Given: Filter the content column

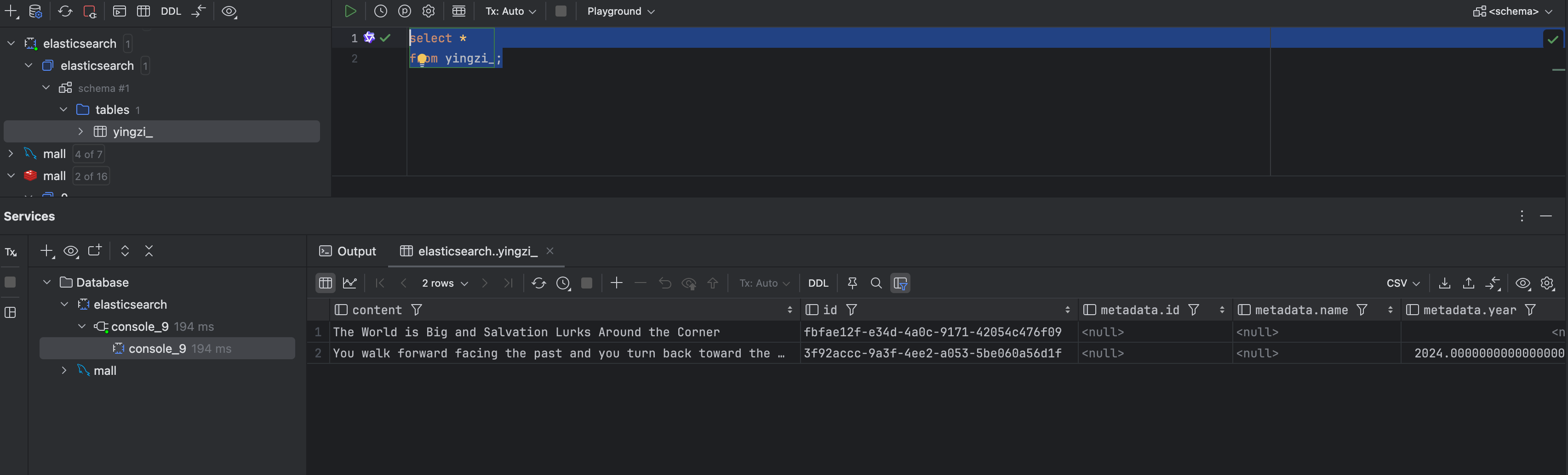Looking at the screenshot, I should (x=417, y=310).
